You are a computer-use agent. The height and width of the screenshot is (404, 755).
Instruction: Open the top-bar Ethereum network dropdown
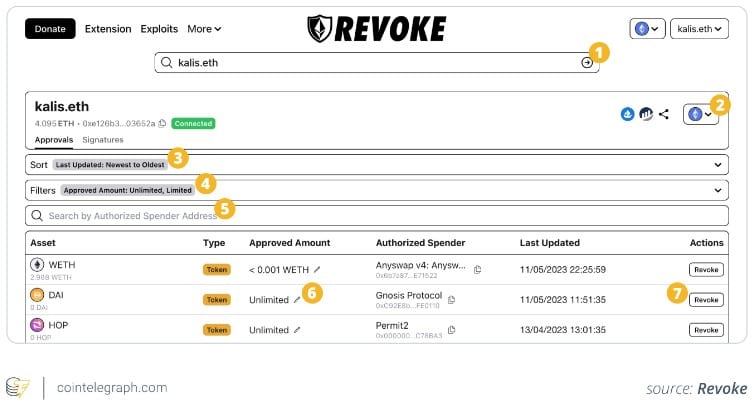(x=647, y=29)
